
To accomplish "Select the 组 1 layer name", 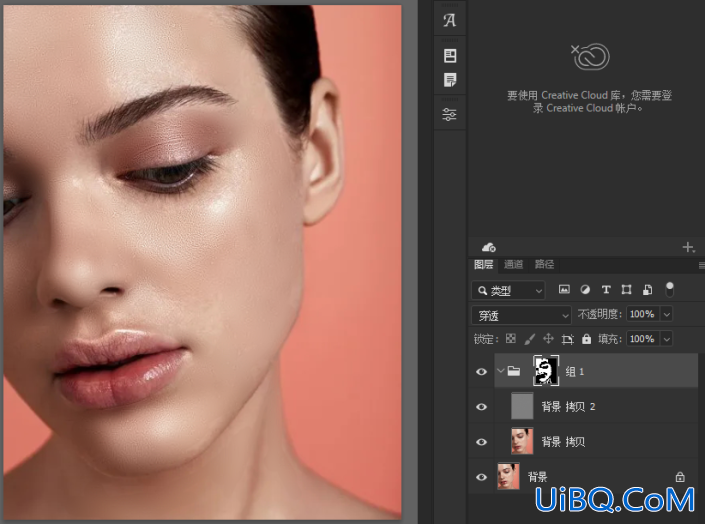I will point(575,372).
